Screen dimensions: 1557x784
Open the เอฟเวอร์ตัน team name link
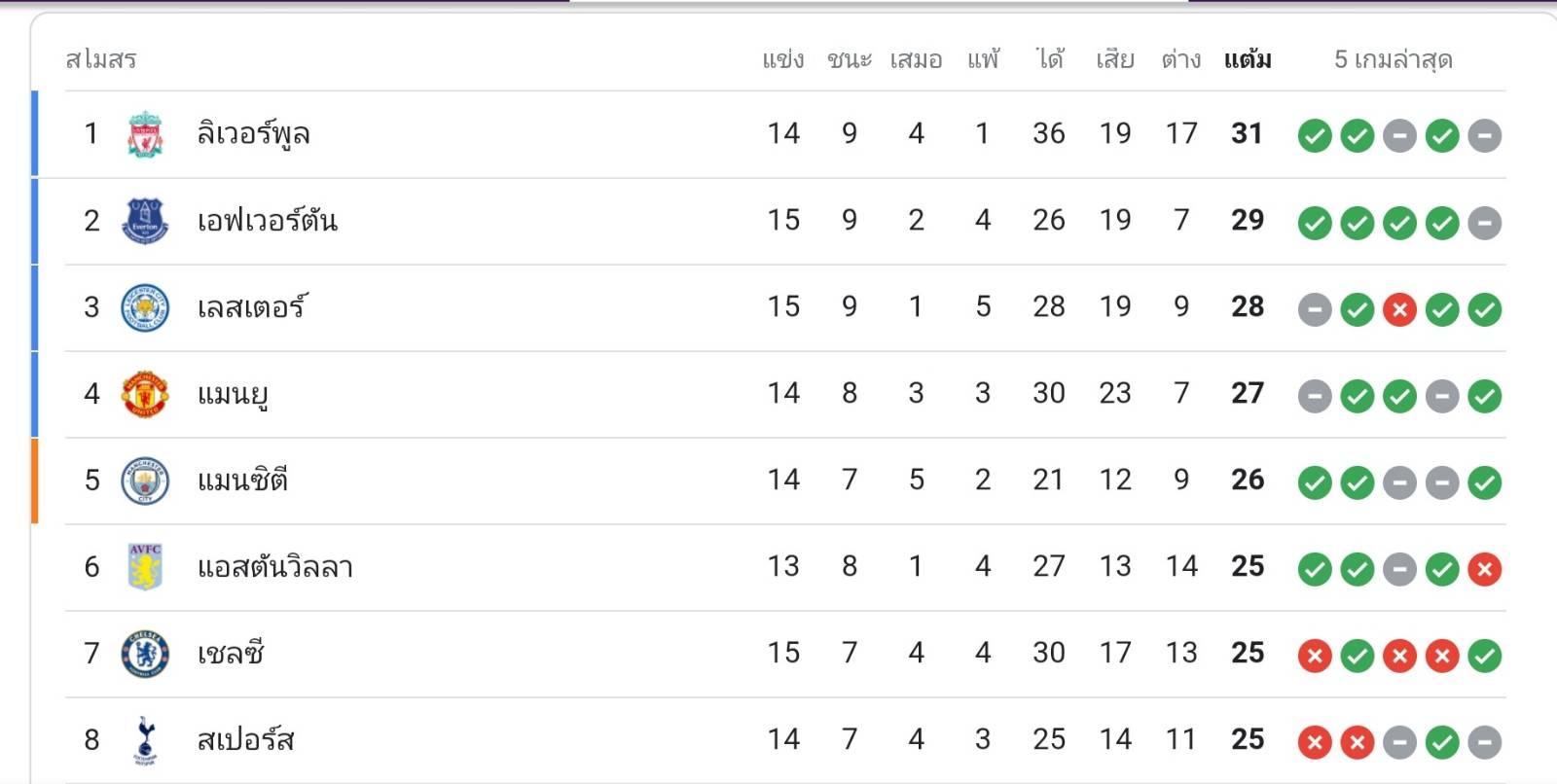click(x=267, y=221)
